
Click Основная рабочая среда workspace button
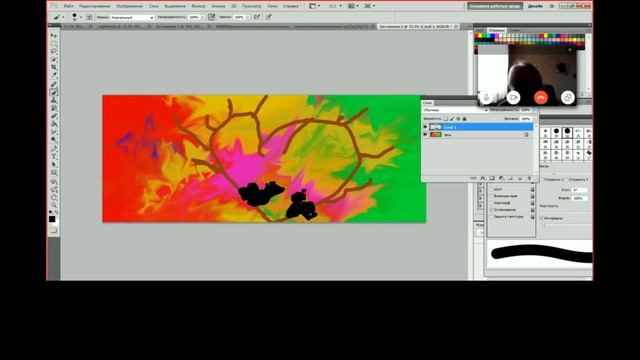coord(495,6)
